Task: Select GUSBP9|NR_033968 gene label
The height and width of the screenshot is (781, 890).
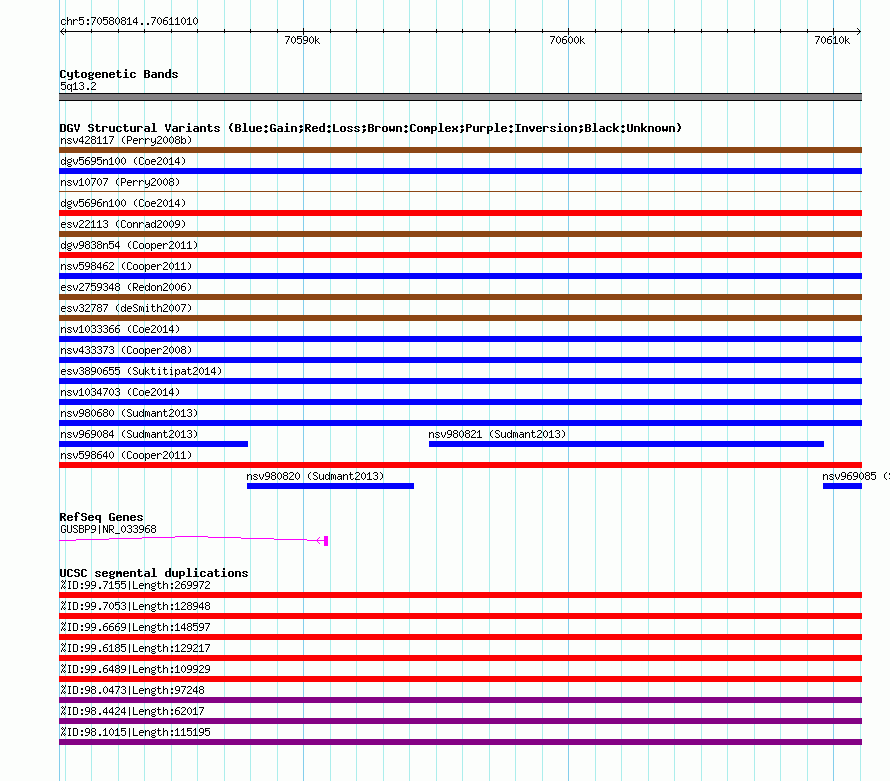Action: pos(108,530)
